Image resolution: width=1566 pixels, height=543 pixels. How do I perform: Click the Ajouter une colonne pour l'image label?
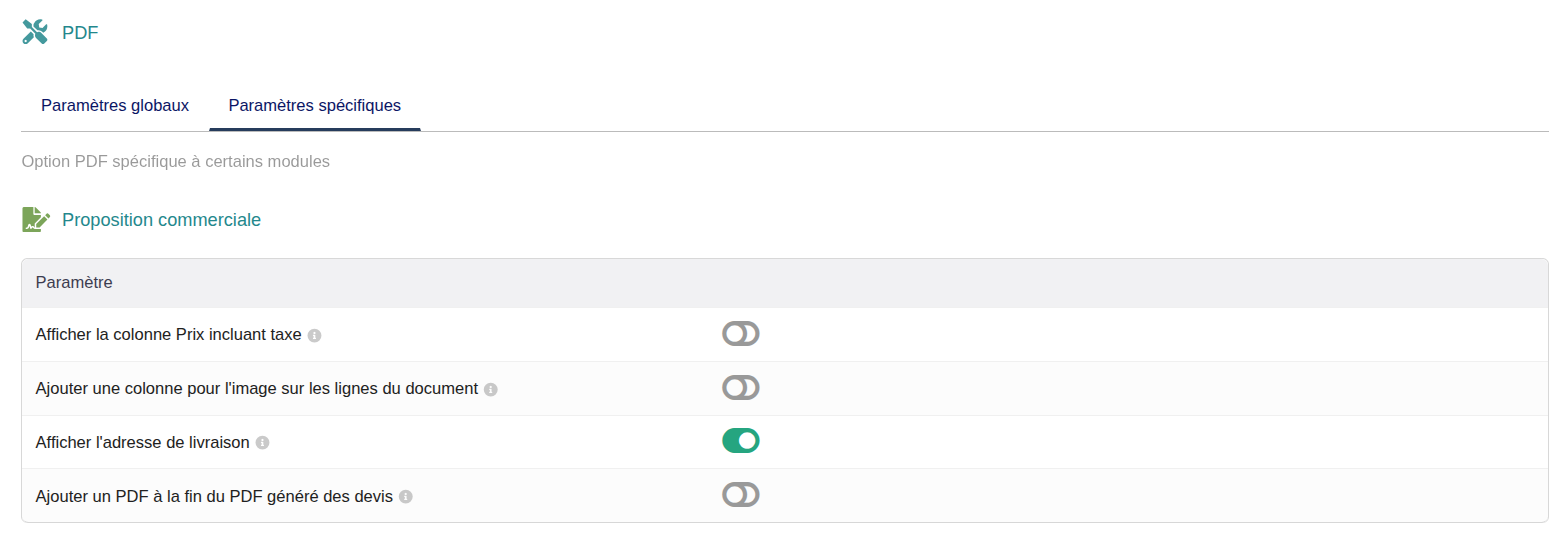(x=256, y=389)
